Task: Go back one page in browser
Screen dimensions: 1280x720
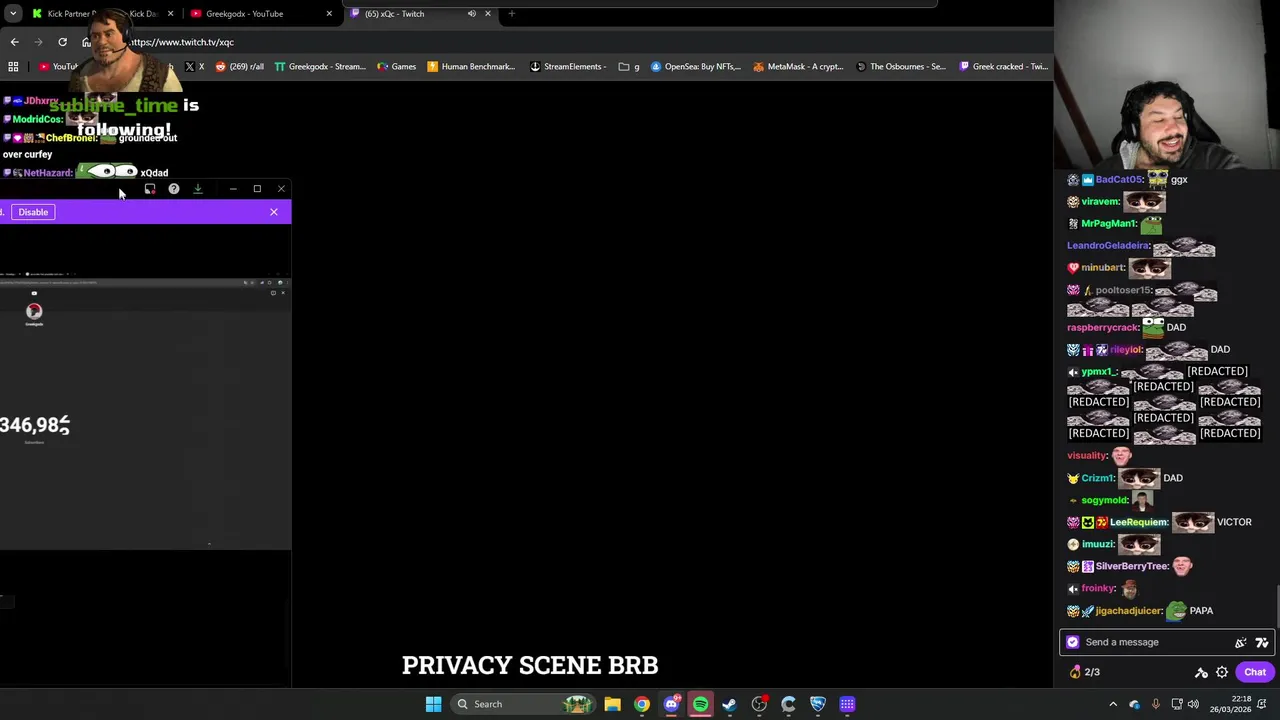Action: [x=14, y=42]
